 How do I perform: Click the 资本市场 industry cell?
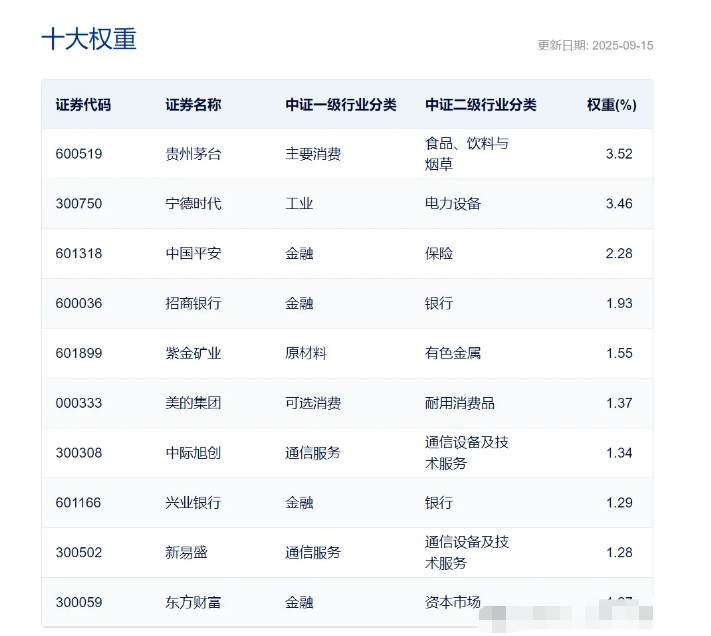[x=453, y=602]
